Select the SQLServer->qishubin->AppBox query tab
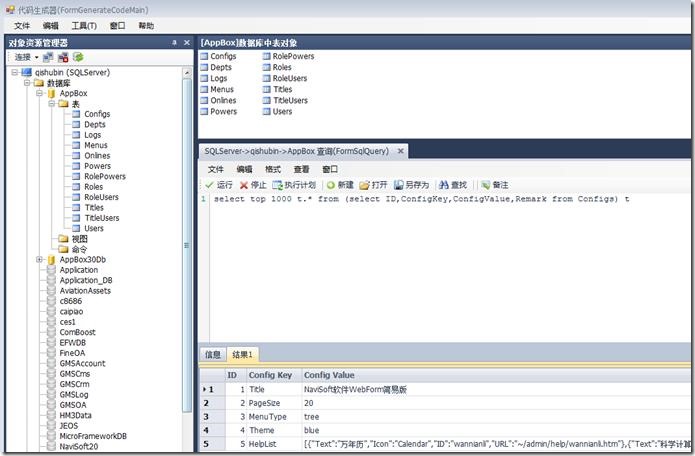 [x=297, y=151]
